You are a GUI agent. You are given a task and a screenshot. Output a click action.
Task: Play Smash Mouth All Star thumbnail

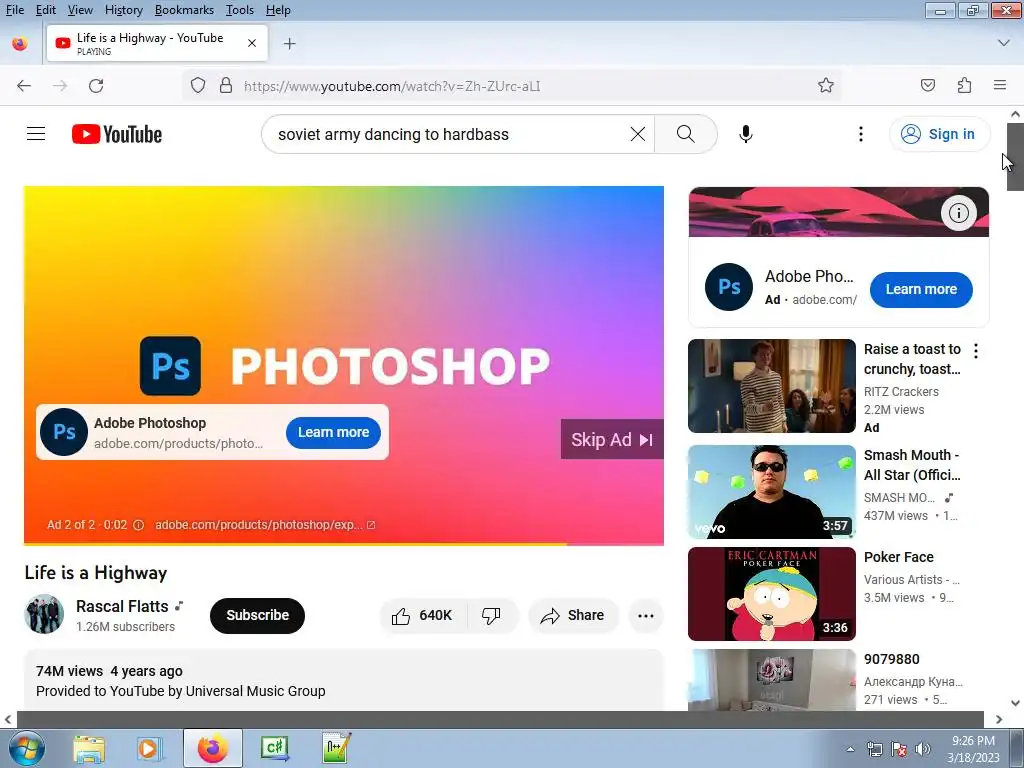[x=771, y=492]
